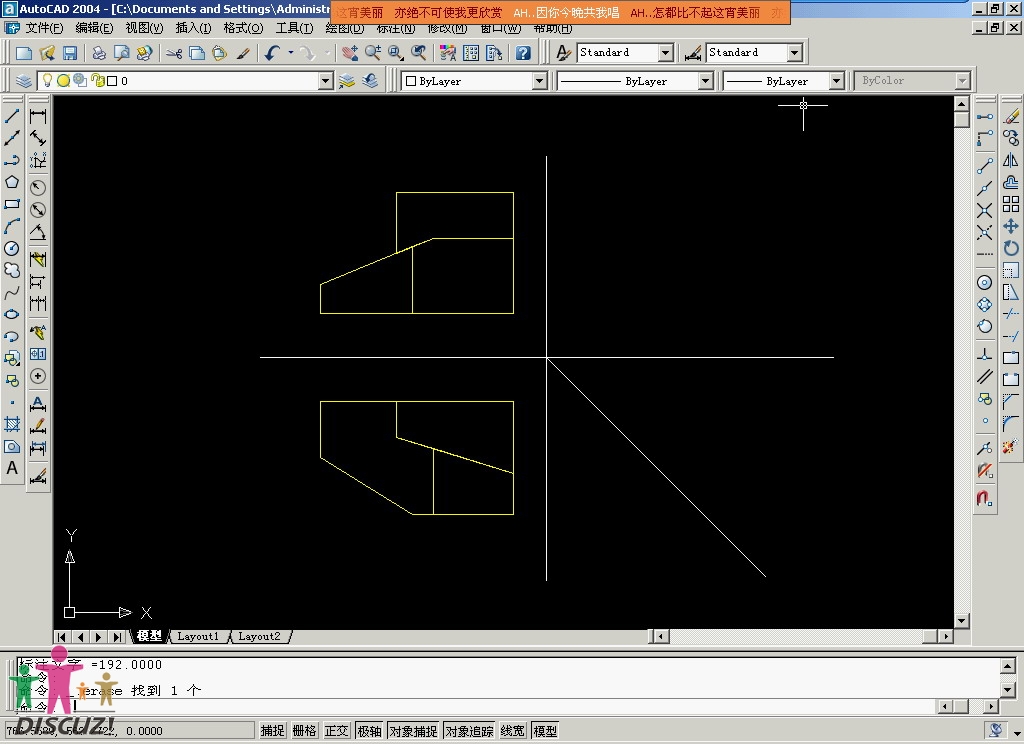The height and width of the screenshot is (744, 1024).
Task: Click layer 0 color swatch square
Action: pos(112,81)
